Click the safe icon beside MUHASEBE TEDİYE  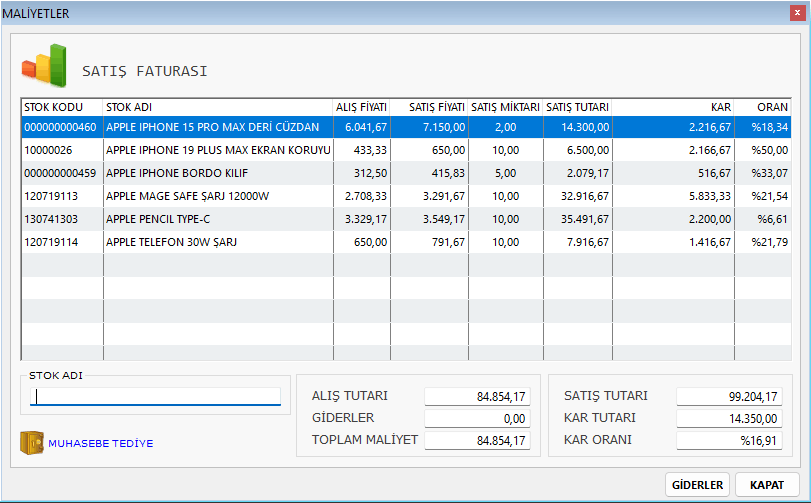point(32,443)
